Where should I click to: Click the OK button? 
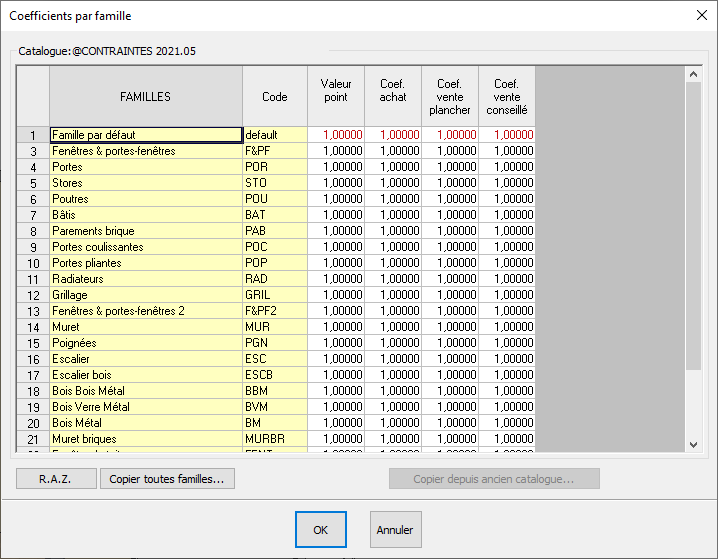tap(320, 530)
